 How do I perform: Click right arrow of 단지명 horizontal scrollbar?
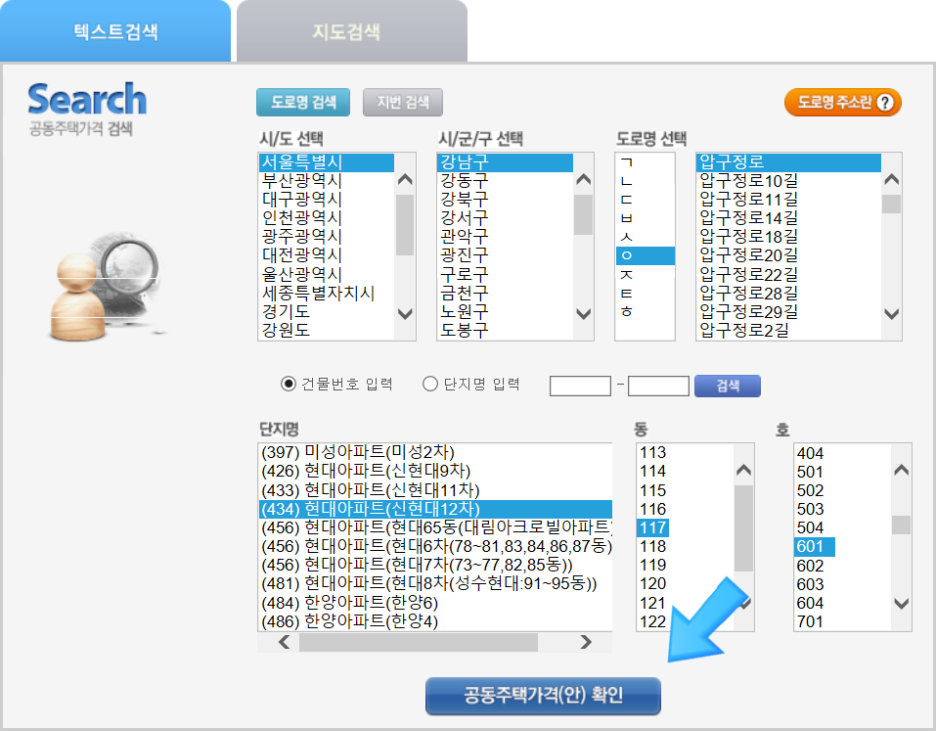[586, 642]
